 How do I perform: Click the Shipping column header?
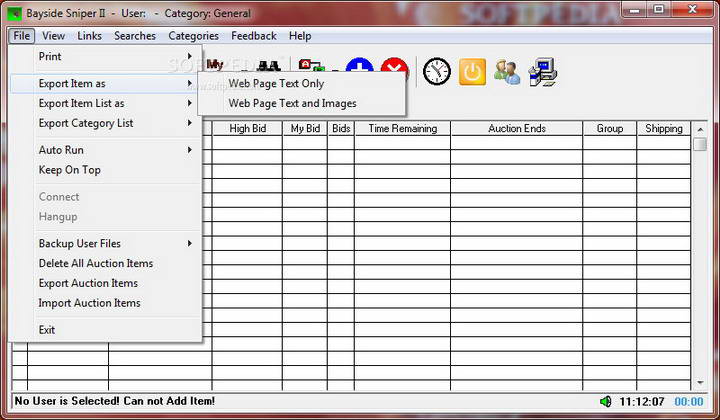click(664, 129)
